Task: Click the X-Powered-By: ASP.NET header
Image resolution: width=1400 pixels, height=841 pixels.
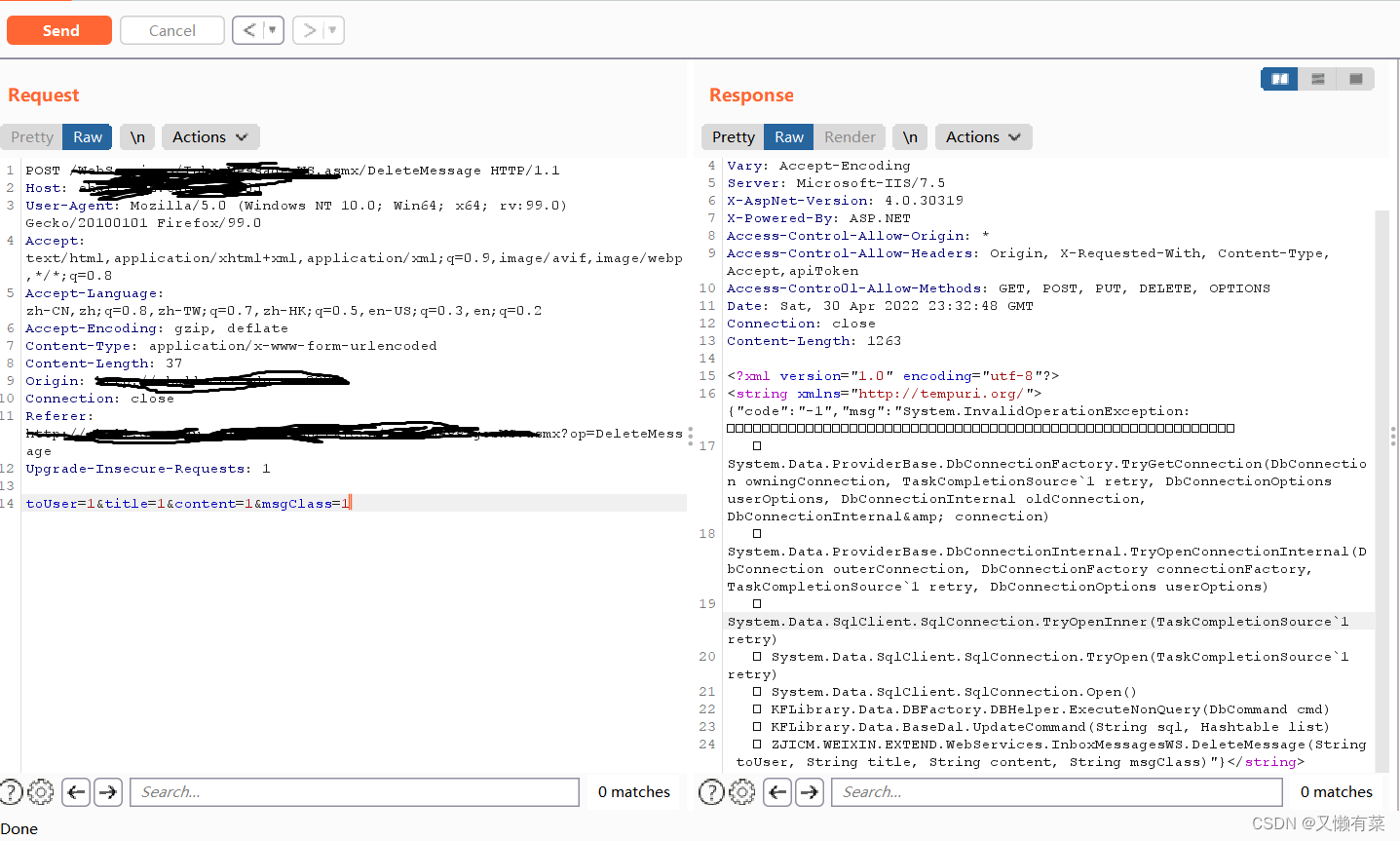Action: [x=818, y=218]
